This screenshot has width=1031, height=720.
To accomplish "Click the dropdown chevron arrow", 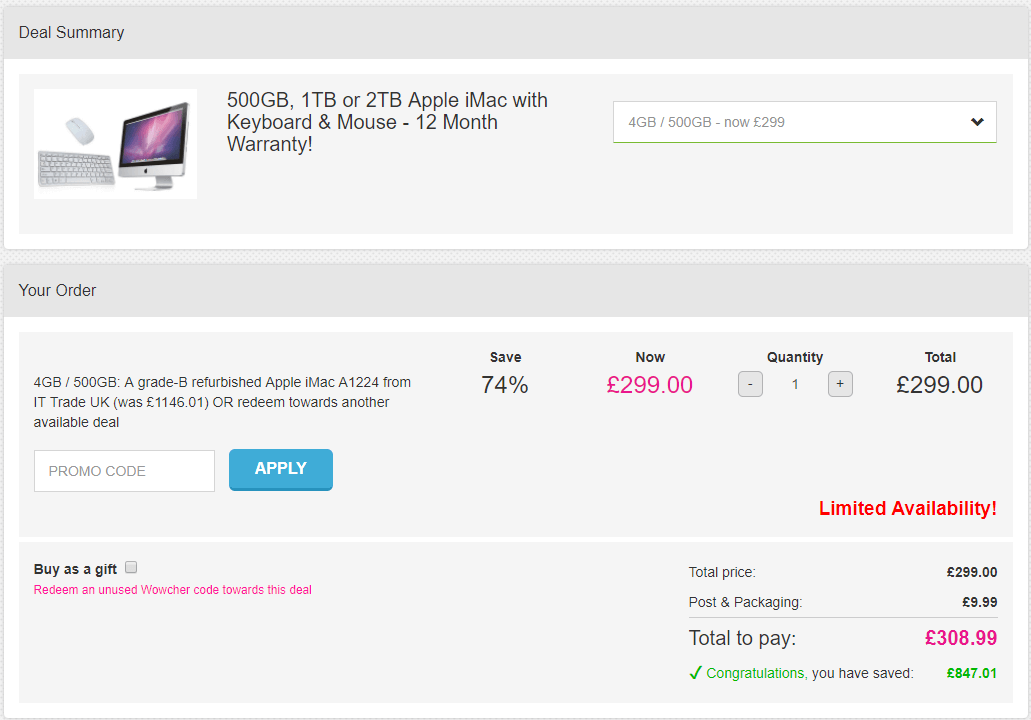I will pos(977,122).
